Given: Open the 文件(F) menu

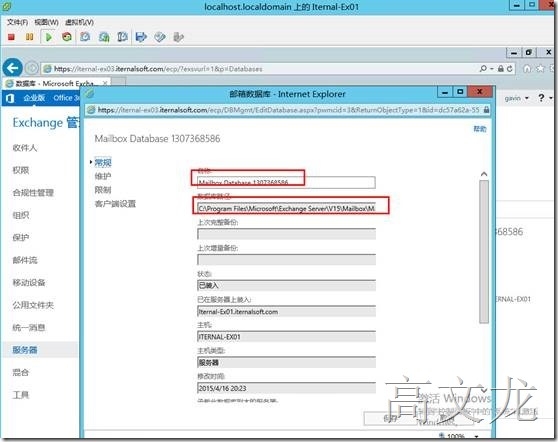Looking at the screenshot, I should [x=17, y=22].
